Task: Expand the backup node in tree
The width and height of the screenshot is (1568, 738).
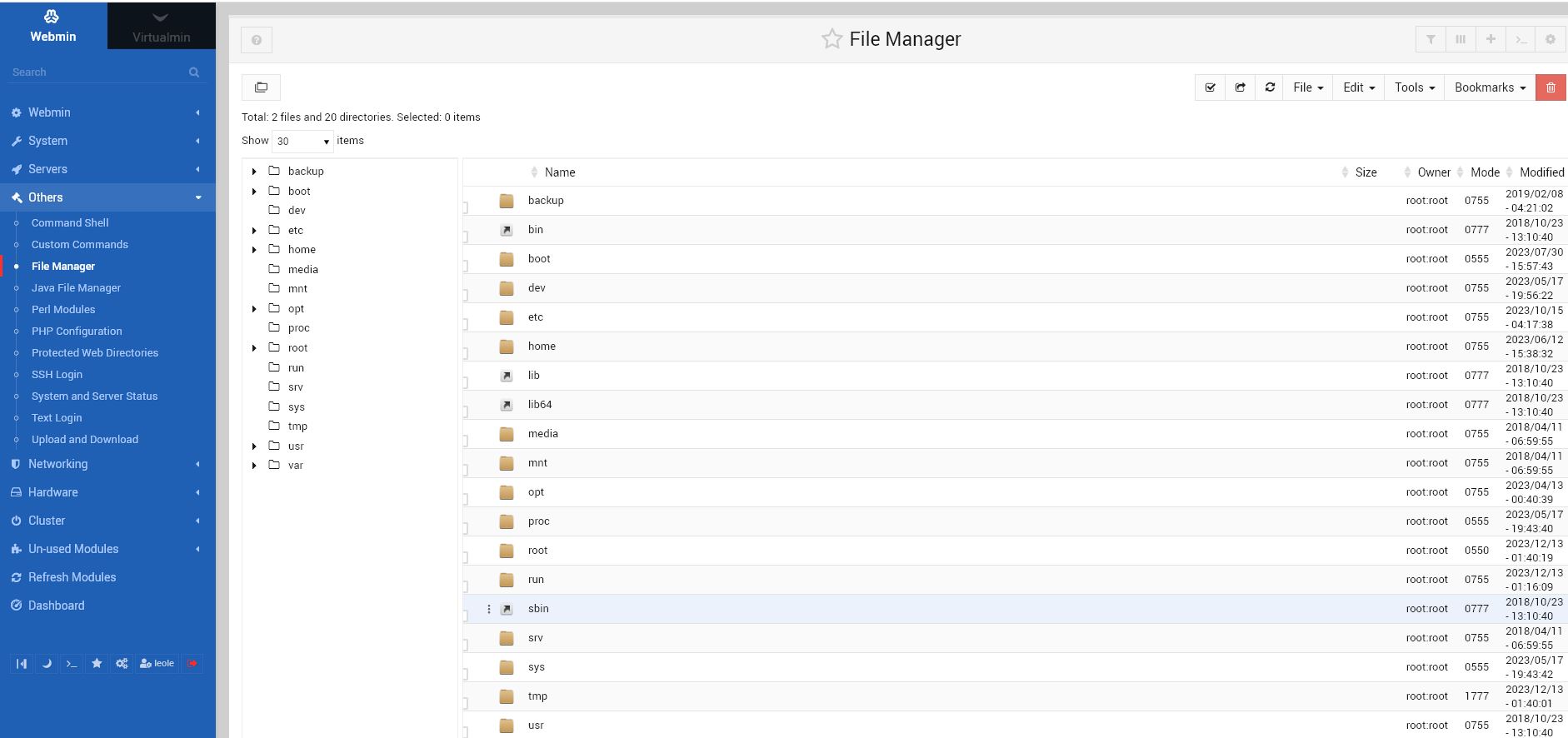Action: click(x=254, y=172)
